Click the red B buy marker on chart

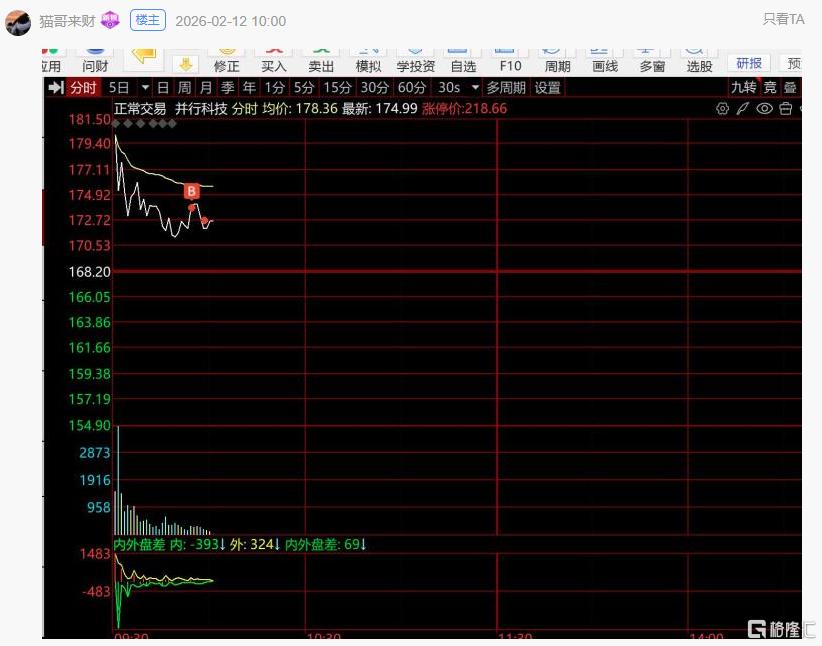point(192,191)
